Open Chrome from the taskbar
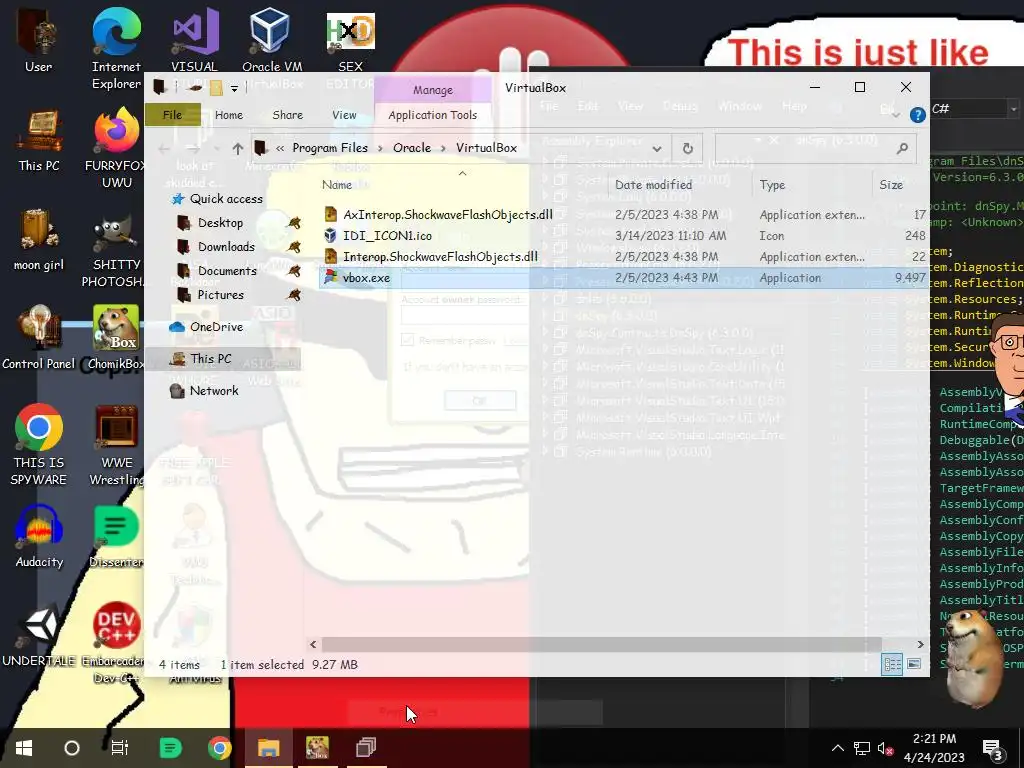This screenshot has height=768, width=1024. coord(219,748)
